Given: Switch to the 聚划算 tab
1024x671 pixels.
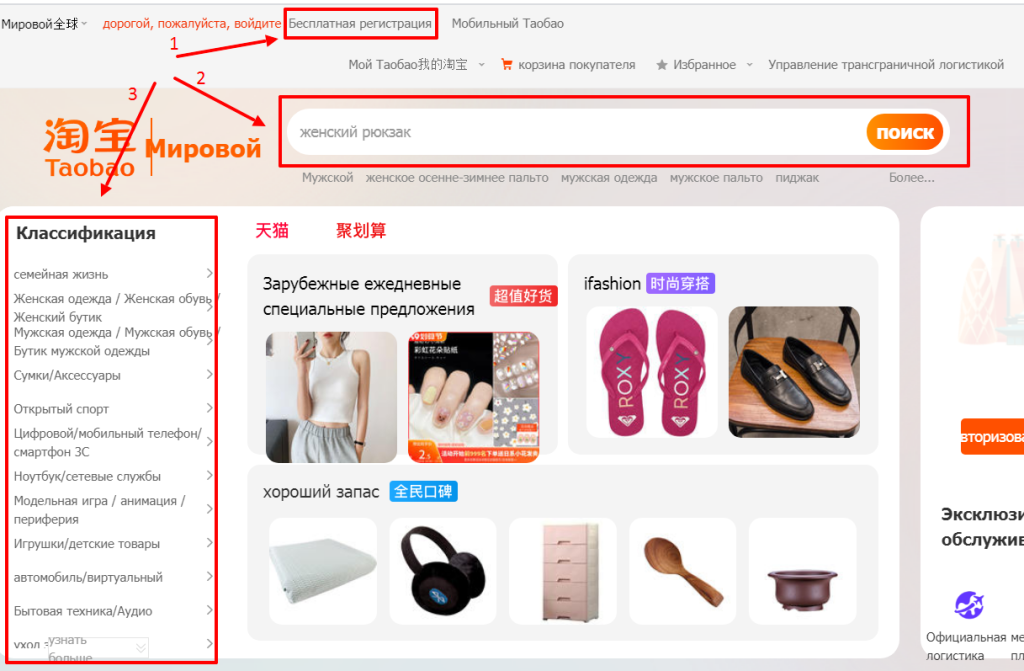Looking at the screenshot, I should click(360, 231).
